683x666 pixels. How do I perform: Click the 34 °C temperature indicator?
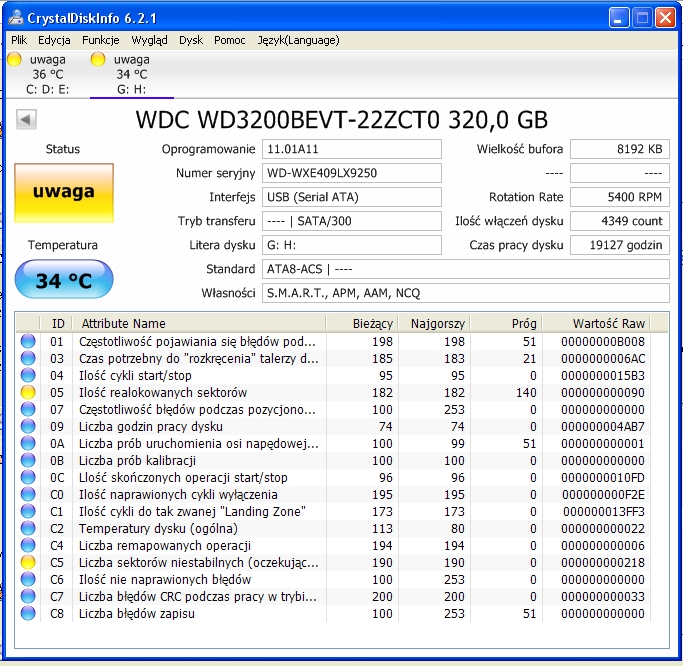[x=64, y=279]
